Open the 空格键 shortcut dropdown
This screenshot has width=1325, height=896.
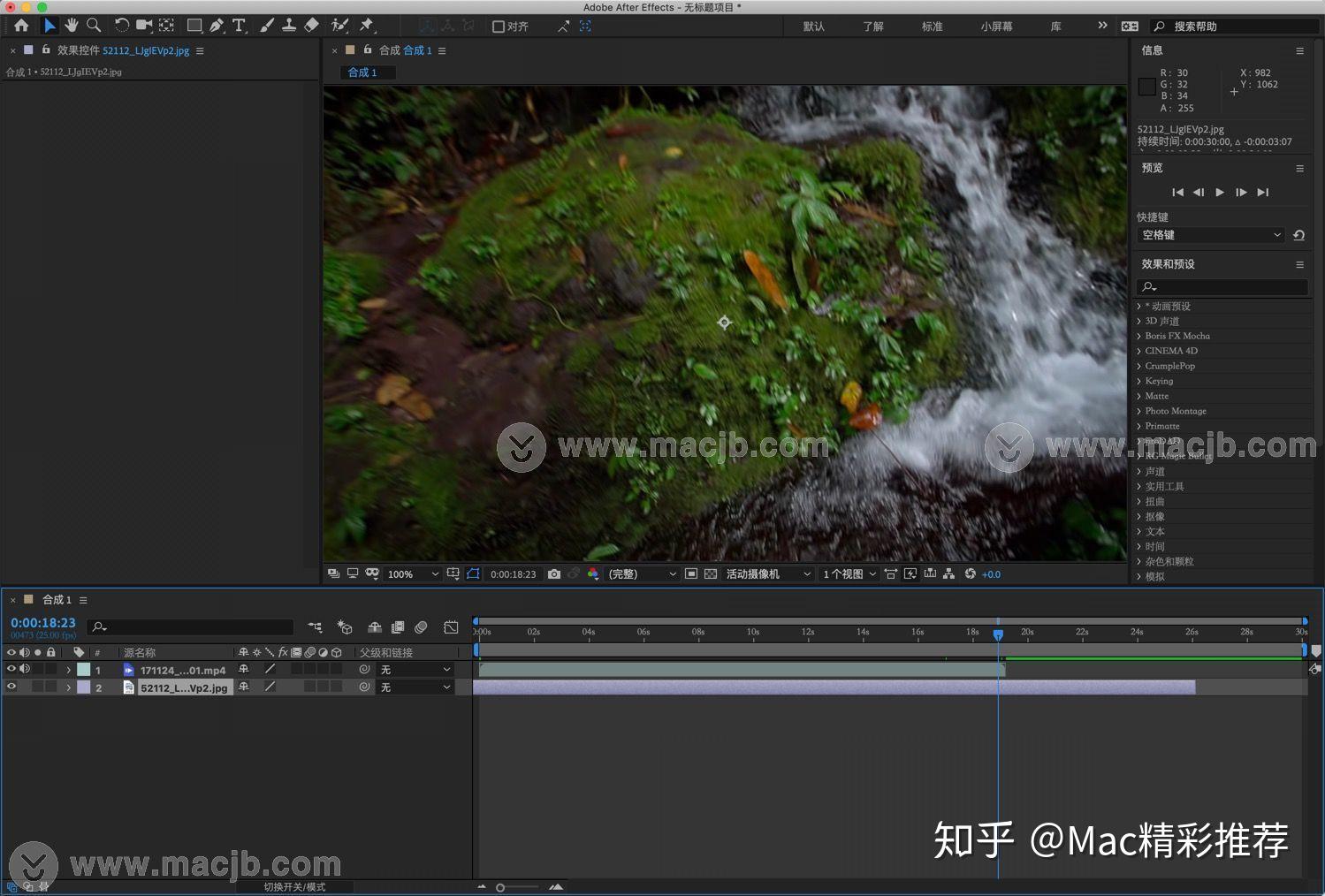tap(1210, 235)
